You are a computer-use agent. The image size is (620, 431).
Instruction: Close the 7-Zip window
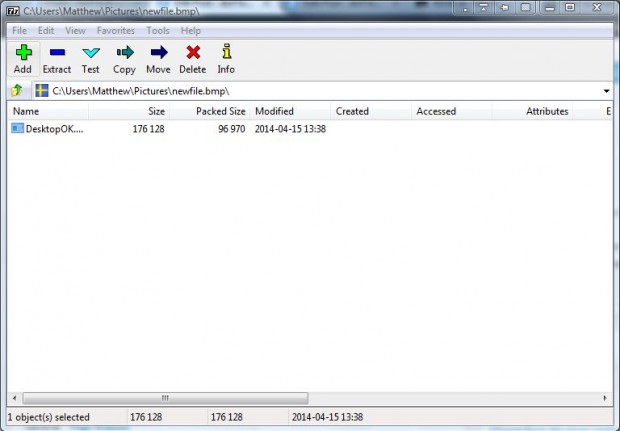597,8
